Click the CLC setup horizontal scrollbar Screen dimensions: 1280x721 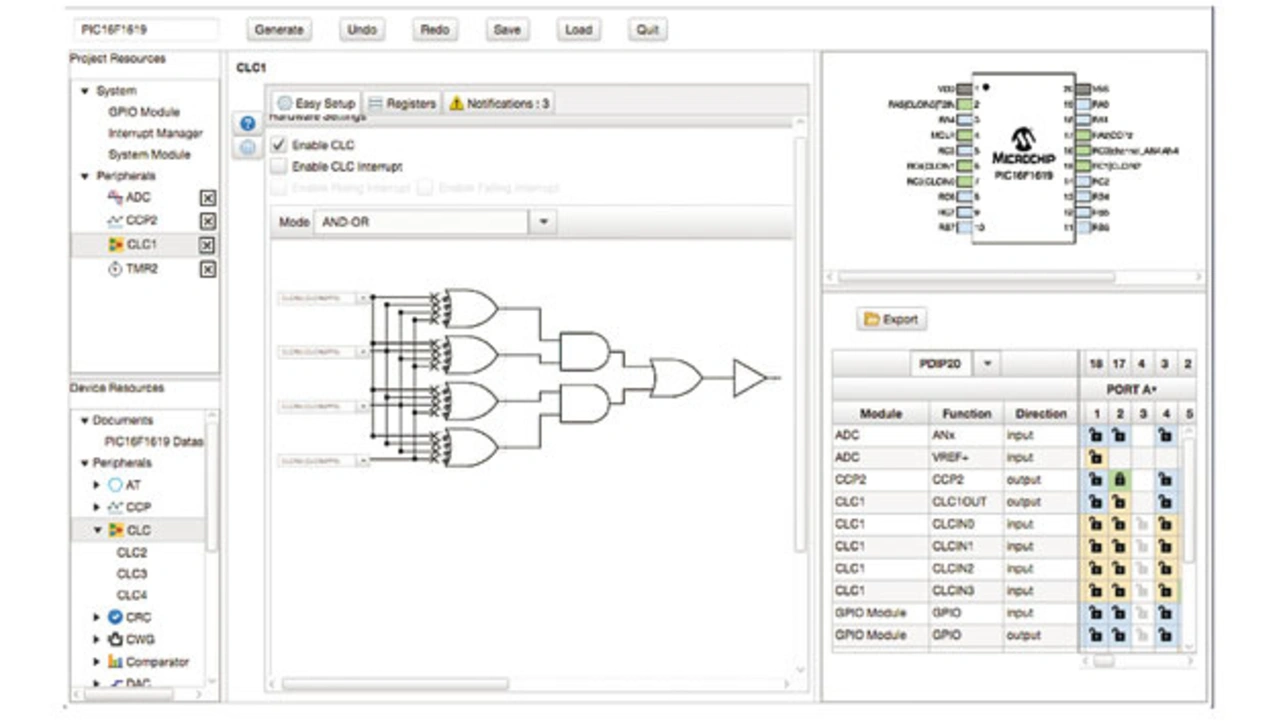point(396,684)
